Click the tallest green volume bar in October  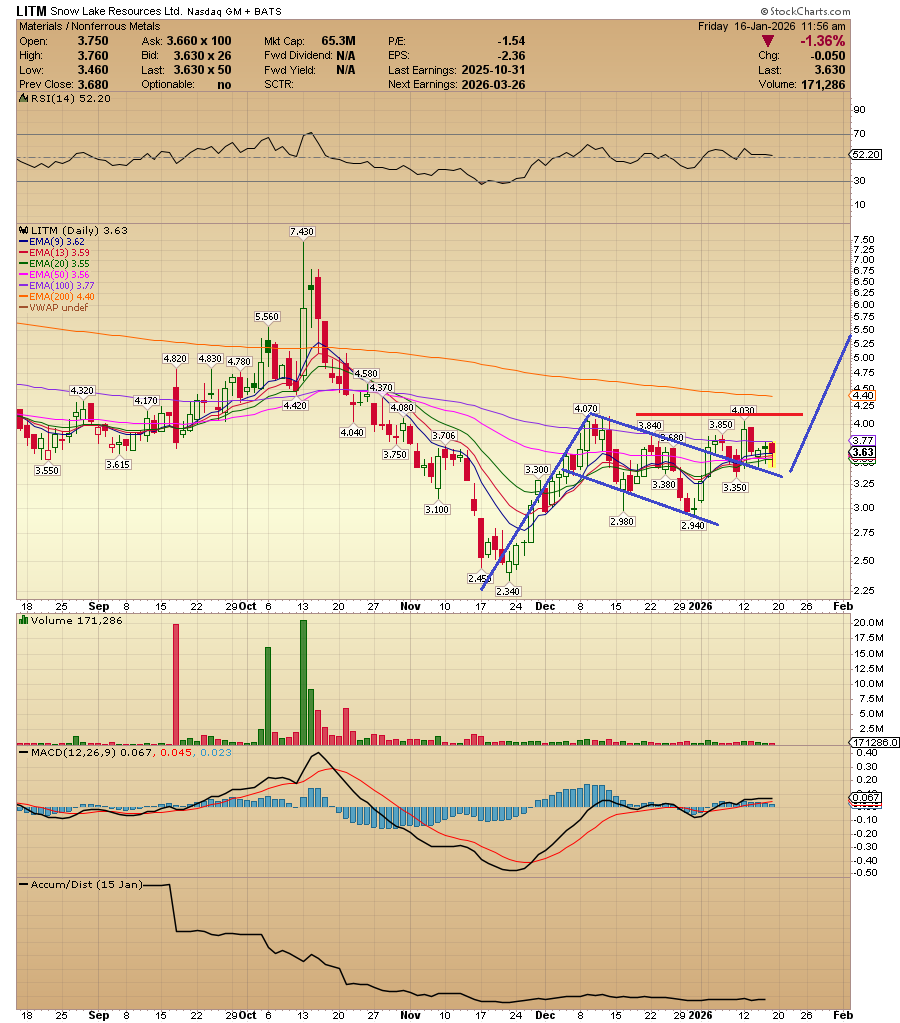point(303,682)
